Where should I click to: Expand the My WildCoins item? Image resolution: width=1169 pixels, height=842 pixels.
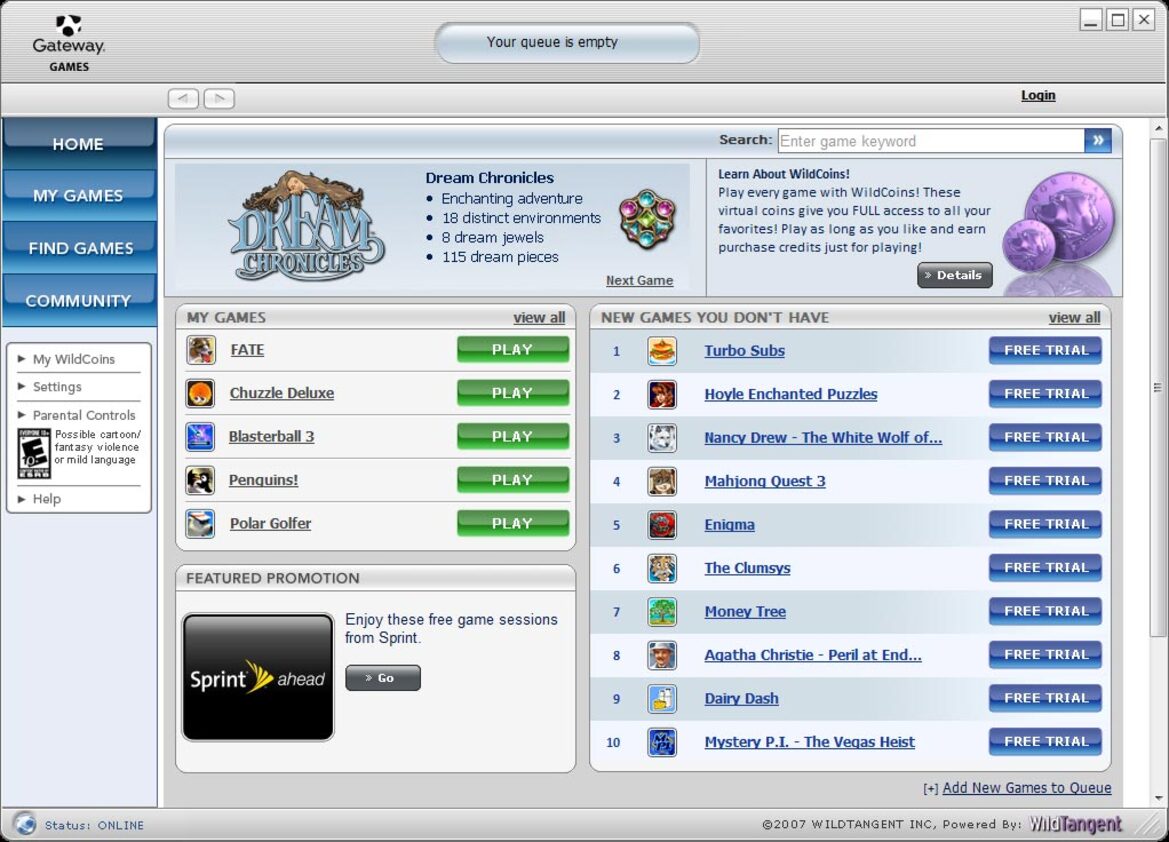coord(73,359)
